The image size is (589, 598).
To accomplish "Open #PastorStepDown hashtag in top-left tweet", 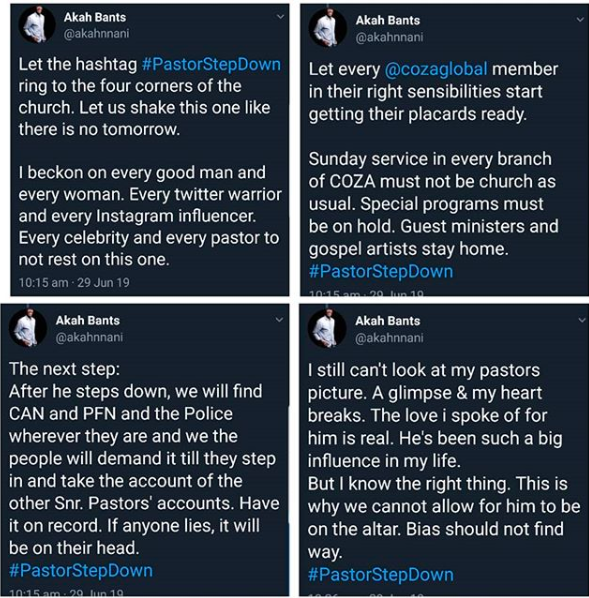I will coord(211,64).
